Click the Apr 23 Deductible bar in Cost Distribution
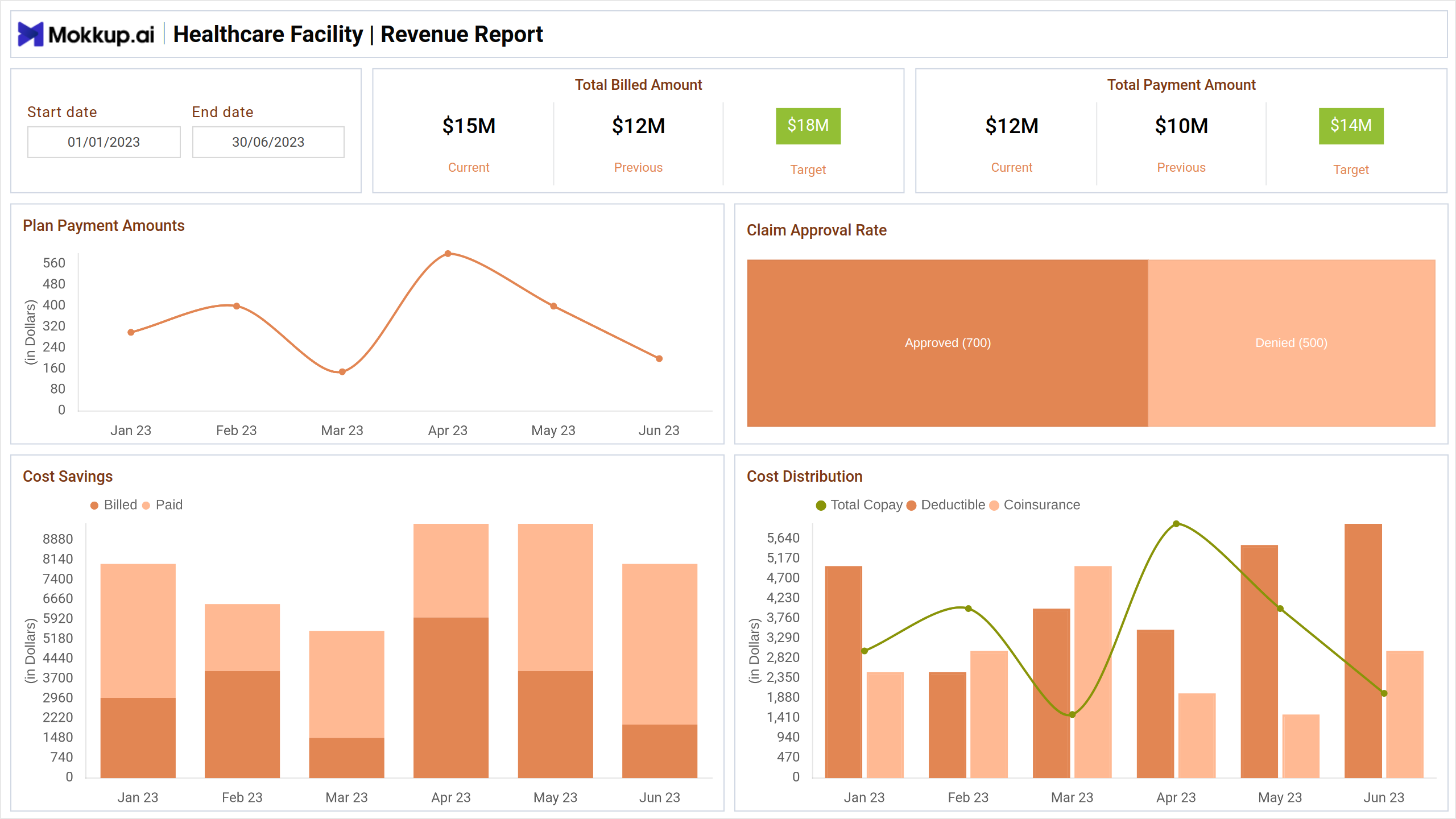The height and width of the screenshot is (819, 1456). click(1156, 704)
